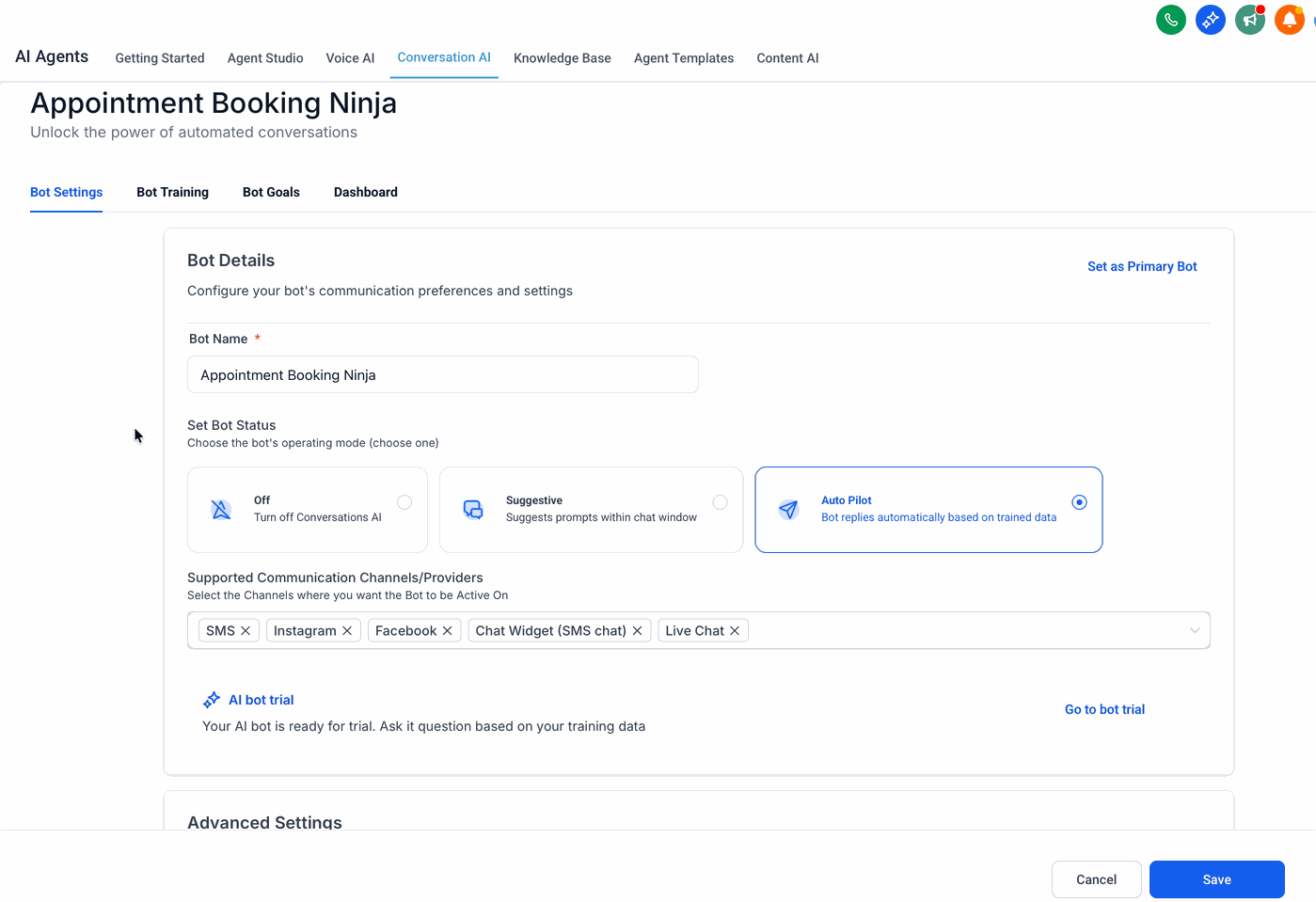This screenshot has width=1316, height=902.
Task: Switch to the Voice AI tab
Action: pyautogui.click(x=350, y=58)
